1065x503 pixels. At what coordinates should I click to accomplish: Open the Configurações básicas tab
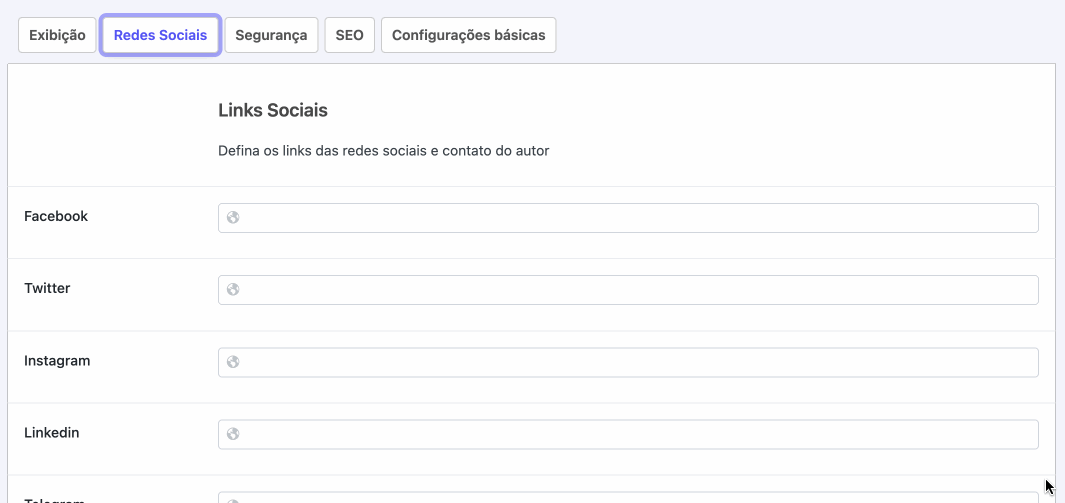coord(469,35)
